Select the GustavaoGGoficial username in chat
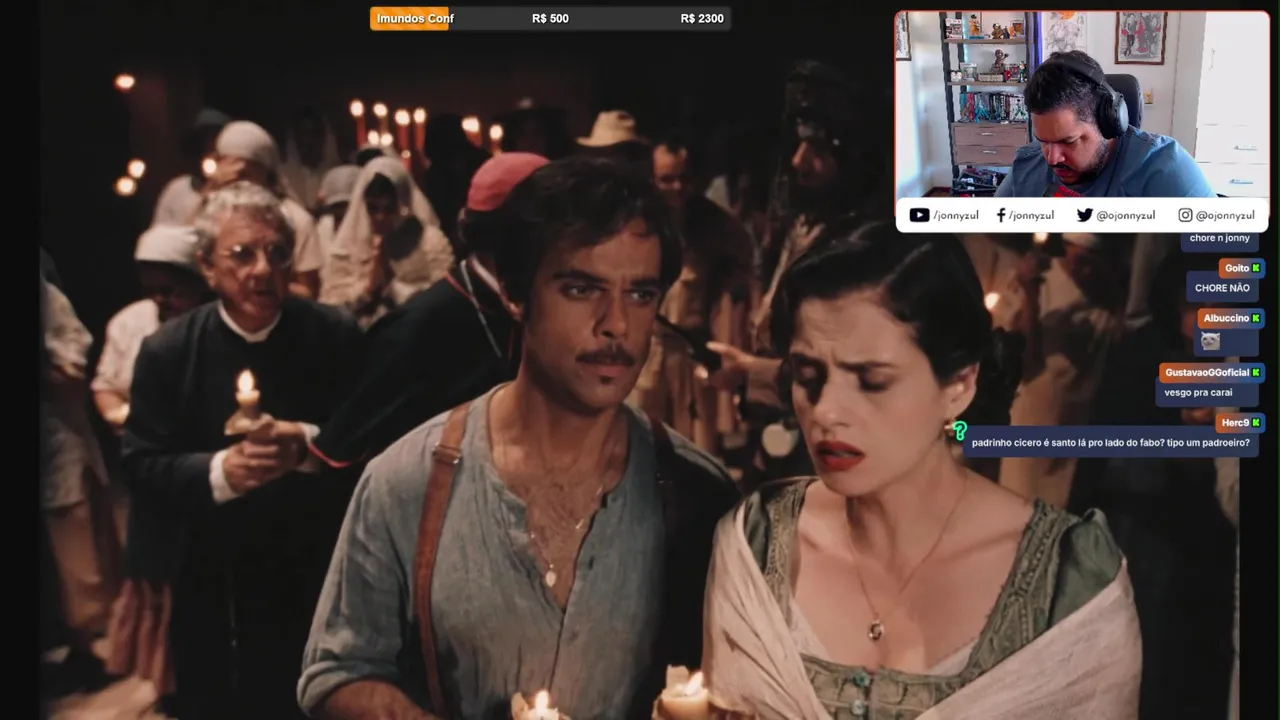The height and width of the screenshot is (720, 1280). [x=1207, y=372]
